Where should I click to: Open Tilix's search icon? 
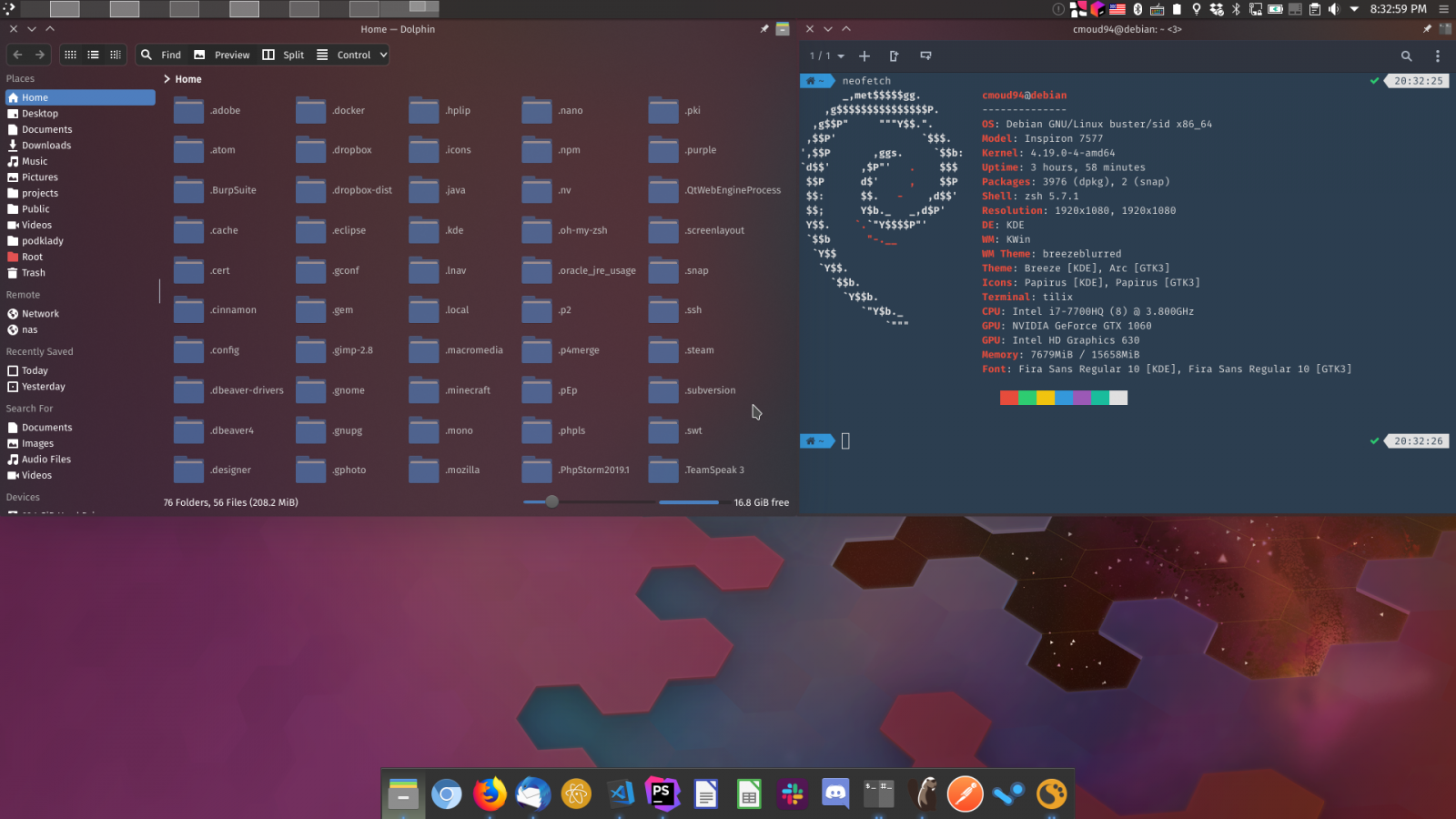(x=1406, y=56)
